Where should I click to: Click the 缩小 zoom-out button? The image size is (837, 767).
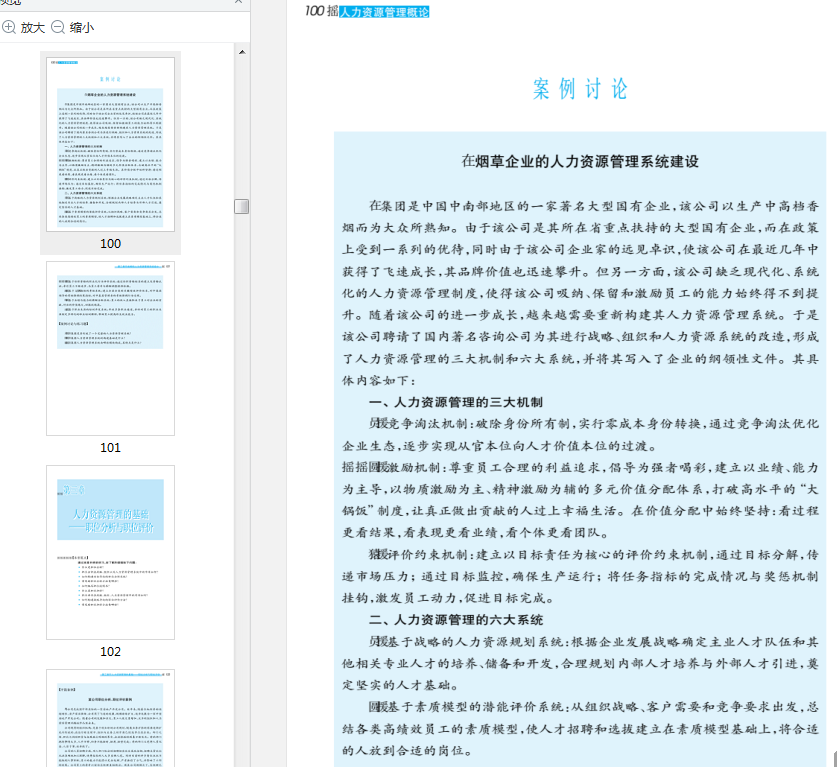73,27
